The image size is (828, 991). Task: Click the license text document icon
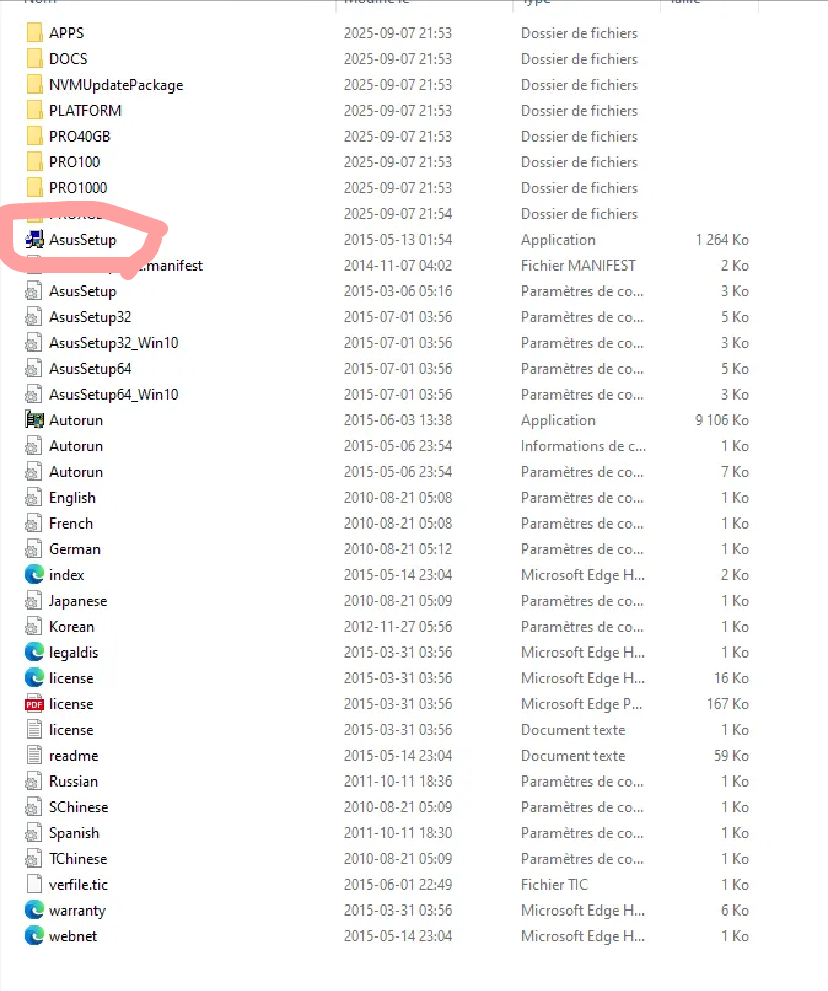[35, 730]
